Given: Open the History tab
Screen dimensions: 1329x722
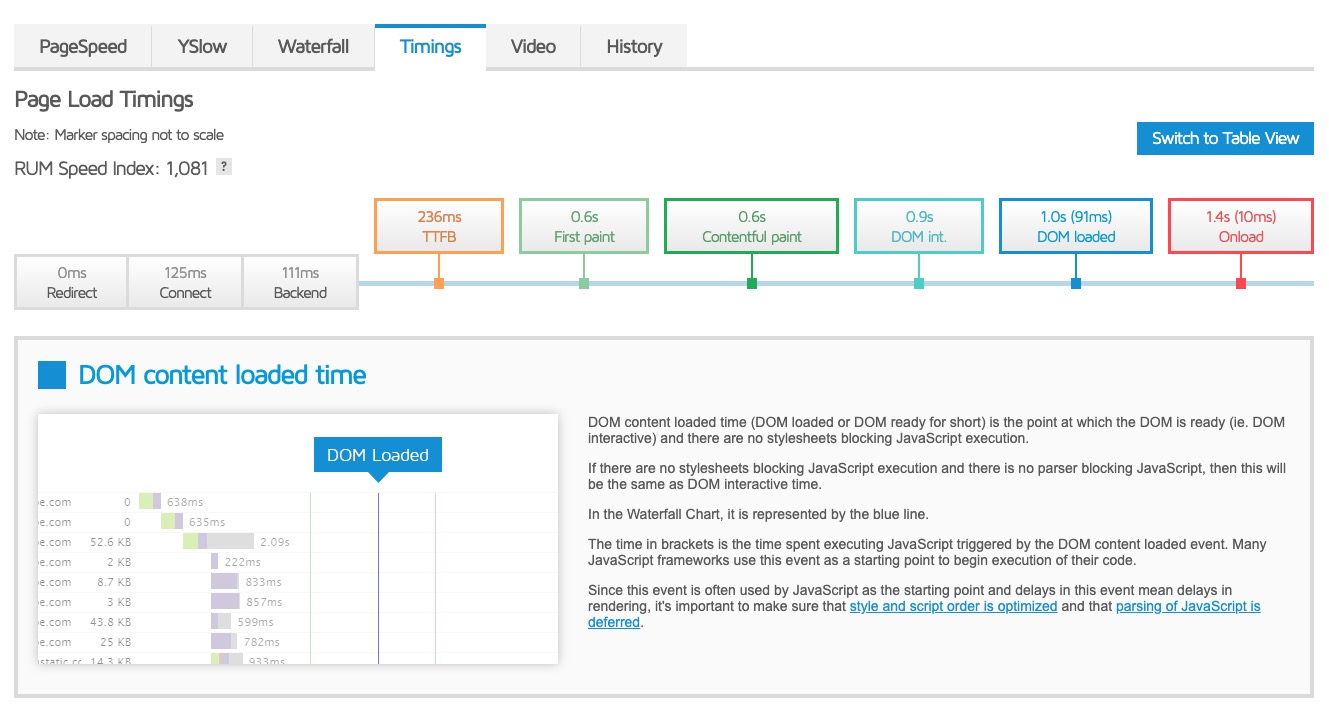Looking at the screenshot, I should (x=634, y=46).
